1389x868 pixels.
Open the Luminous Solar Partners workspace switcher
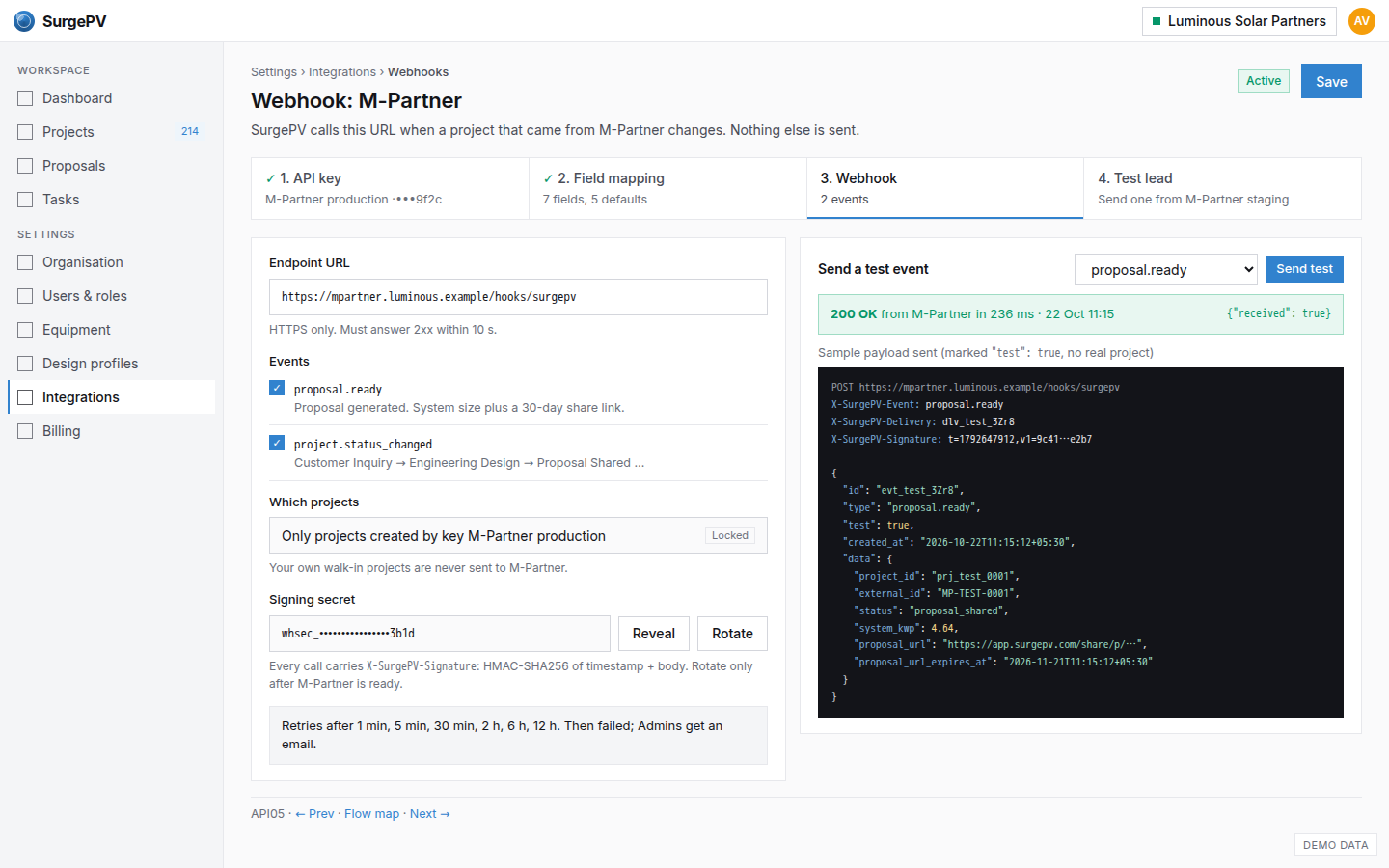pyautogui.click(x=1239, y=21)
